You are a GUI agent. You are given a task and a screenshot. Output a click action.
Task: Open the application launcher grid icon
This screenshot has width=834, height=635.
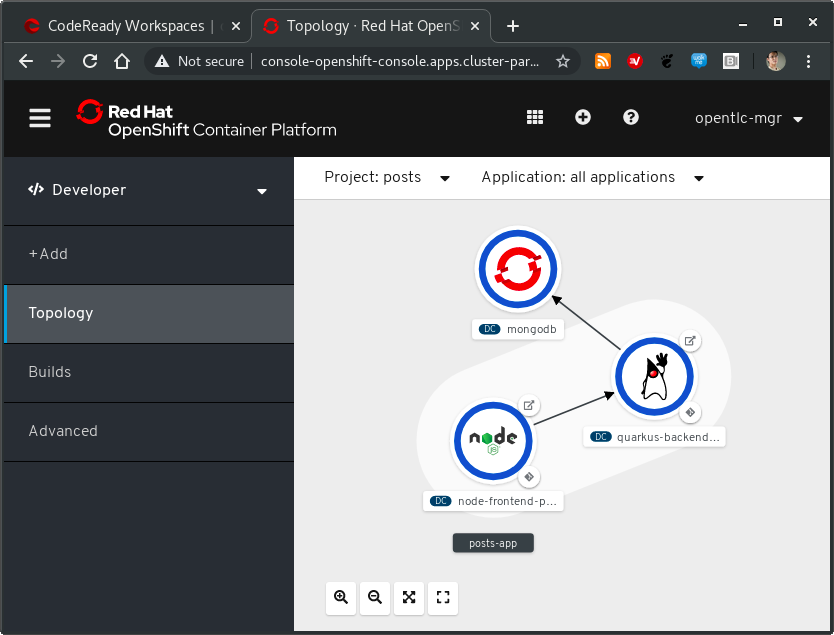click(535, 118)
